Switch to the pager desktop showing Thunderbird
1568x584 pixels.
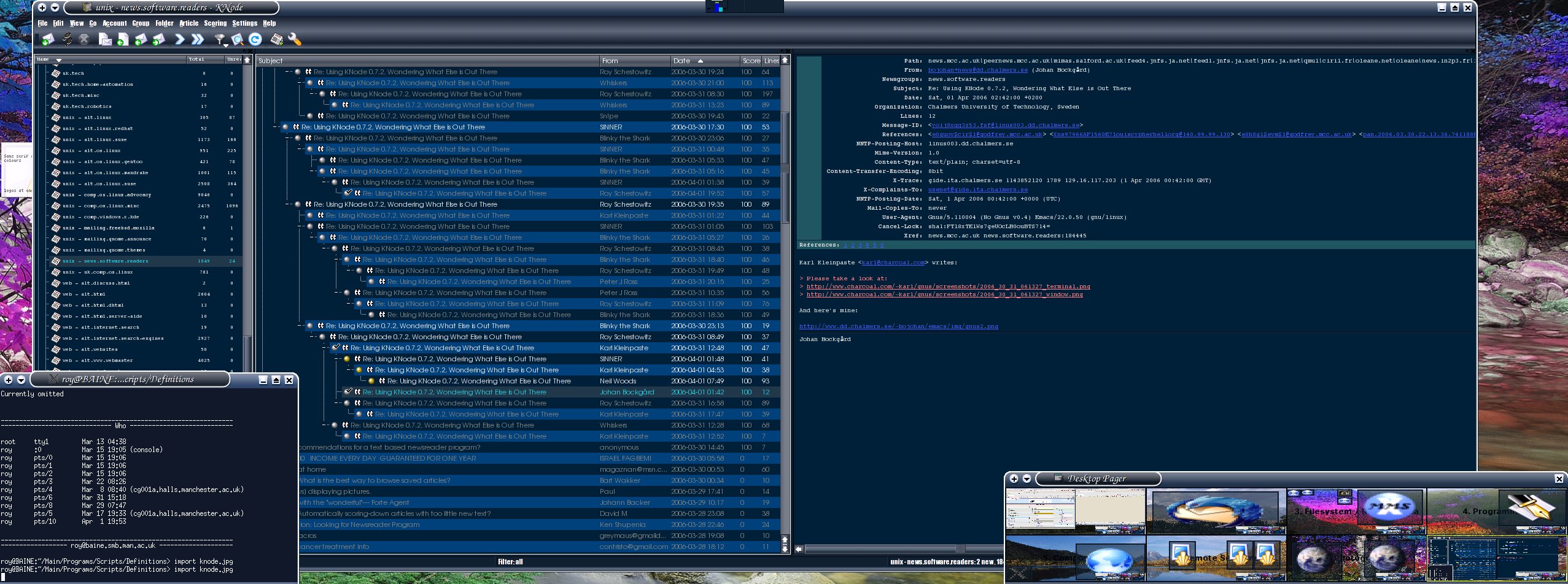click(1215, 511)
